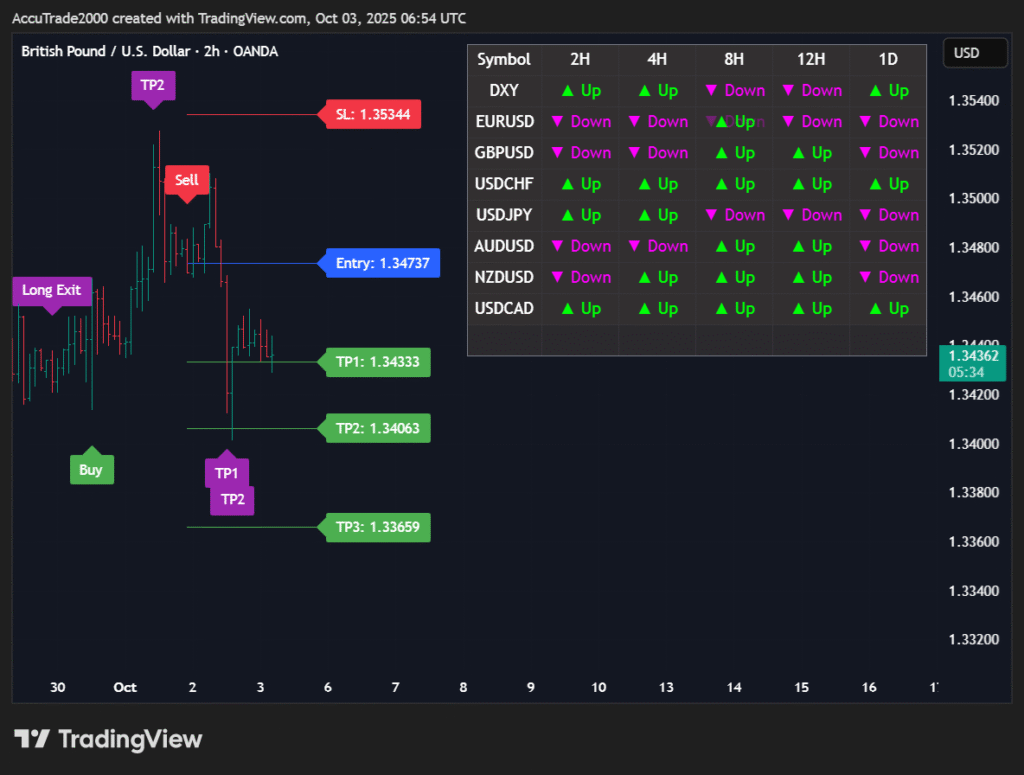
Task: Click the green up arrow in DXY 2H cell
Action: click(567, 91)
